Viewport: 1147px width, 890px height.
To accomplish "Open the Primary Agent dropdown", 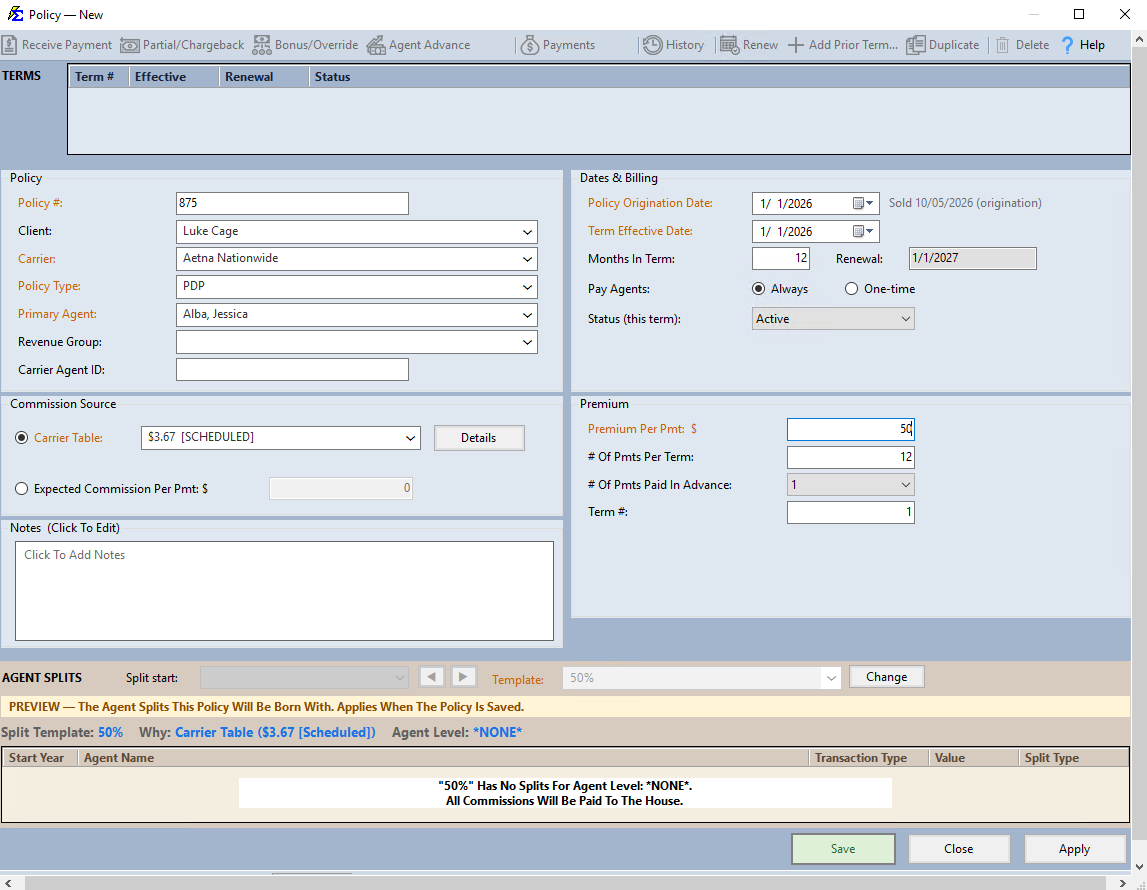I will coord(527,315).
